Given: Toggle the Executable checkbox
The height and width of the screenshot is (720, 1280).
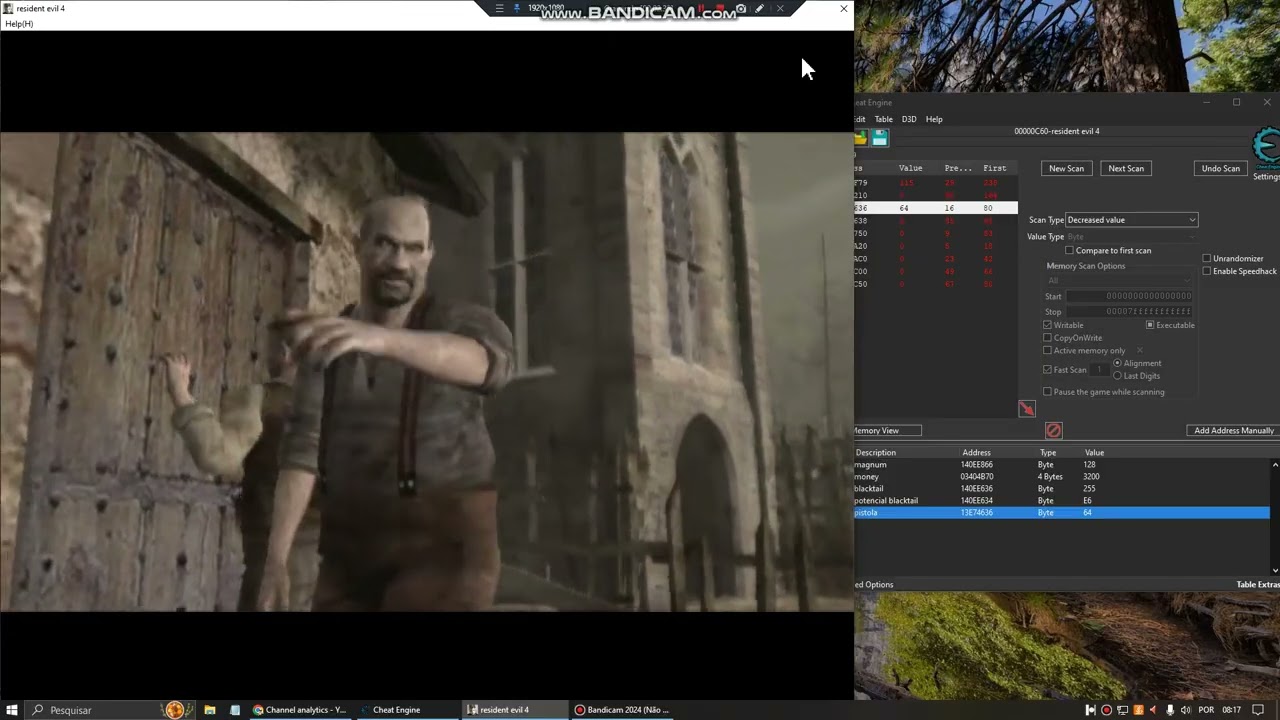Looking at the screenshot, I should (x=1150, y=325).
